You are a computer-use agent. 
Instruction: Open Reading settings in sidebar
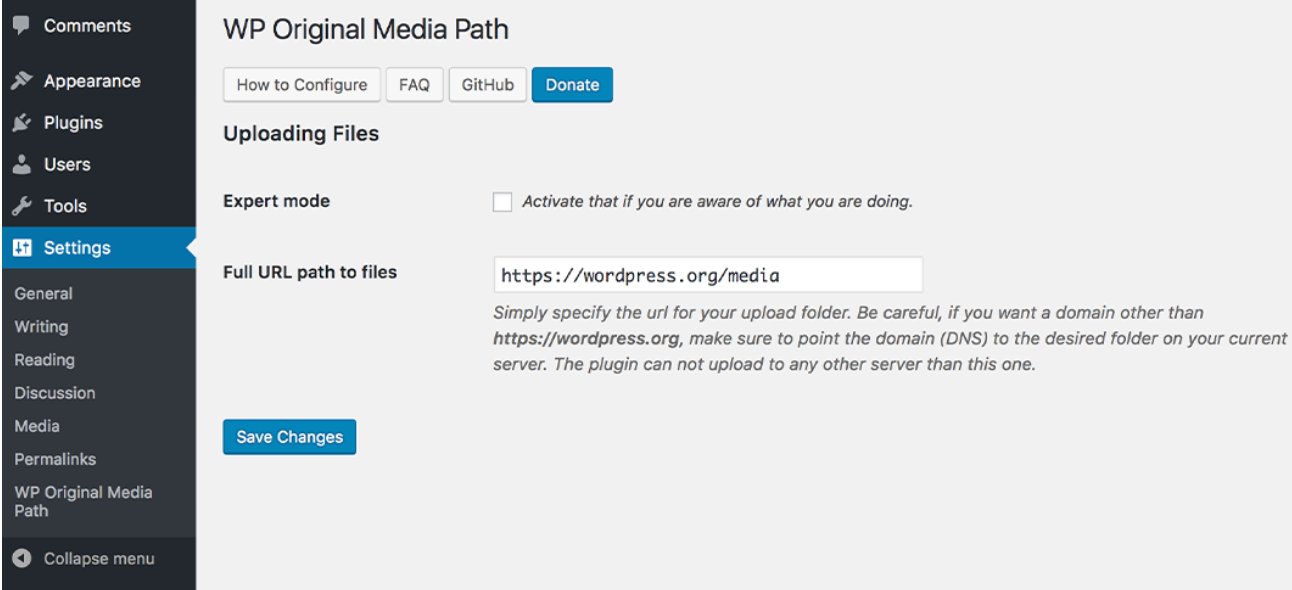pyautogui.click(x=44, y=360)
